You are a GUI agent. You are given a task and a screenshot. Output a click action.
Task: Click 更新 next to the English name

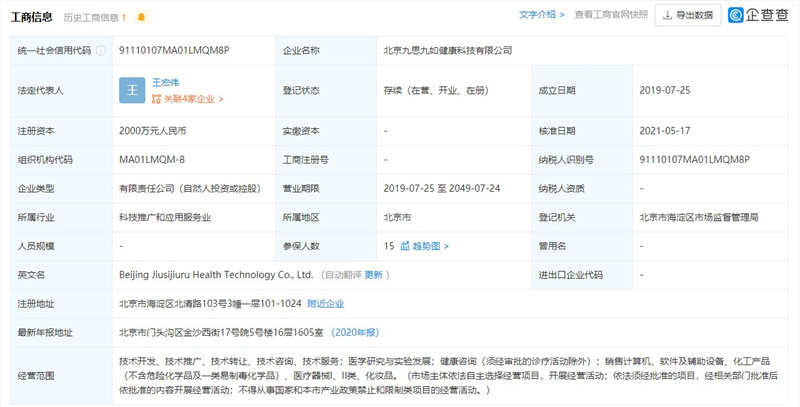point(373,275)
